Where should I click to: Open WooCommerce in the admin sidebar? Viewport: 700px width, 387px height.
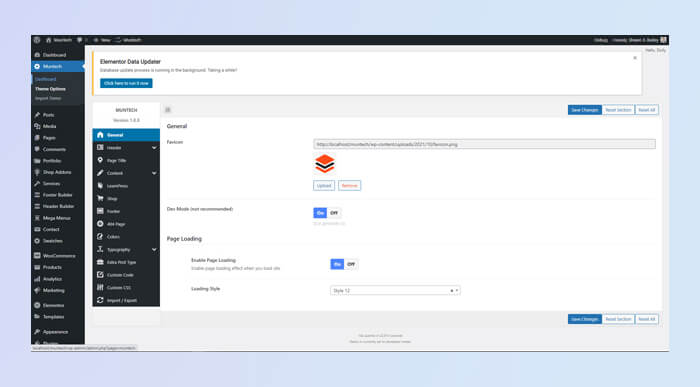pos(58,256)
